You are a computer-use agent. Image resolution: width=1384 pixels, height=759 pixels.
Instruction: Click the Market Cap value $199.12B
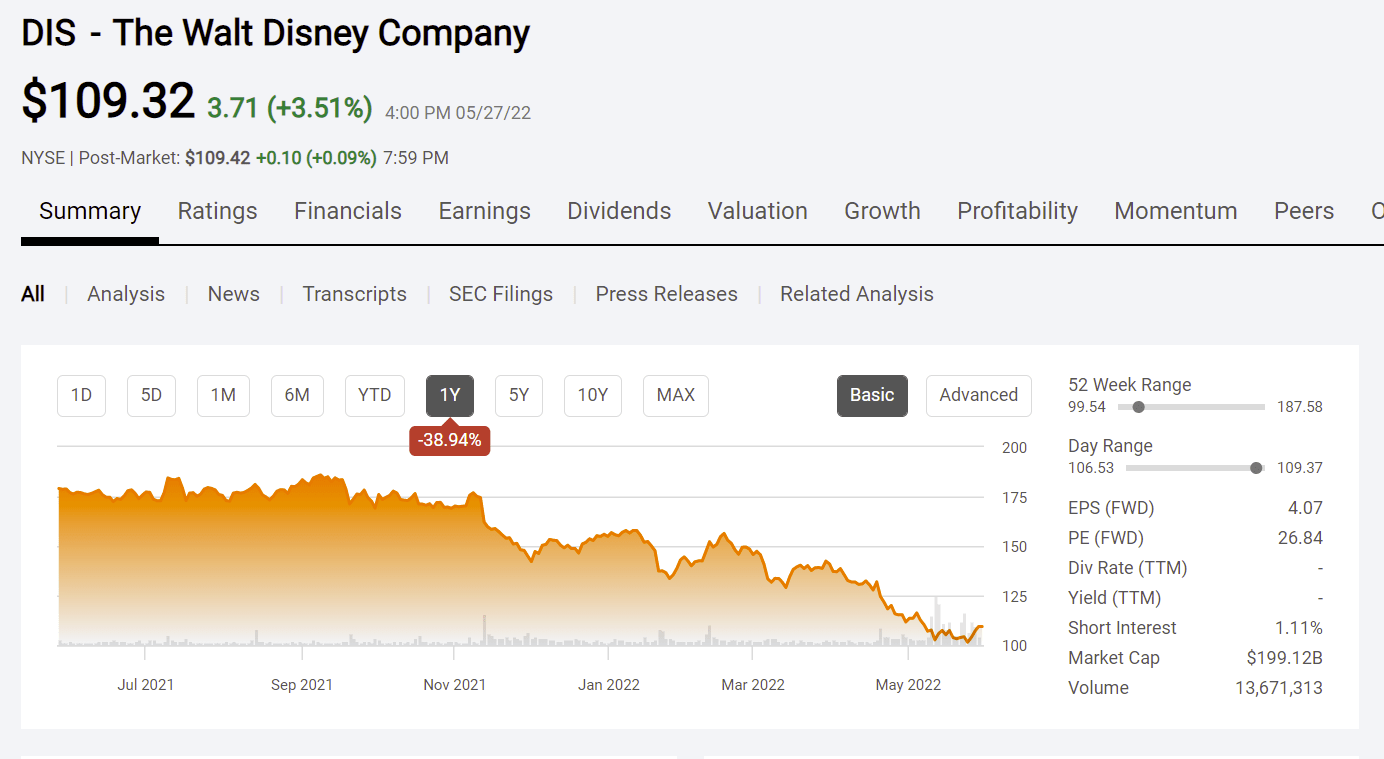tap(1284, 658)
